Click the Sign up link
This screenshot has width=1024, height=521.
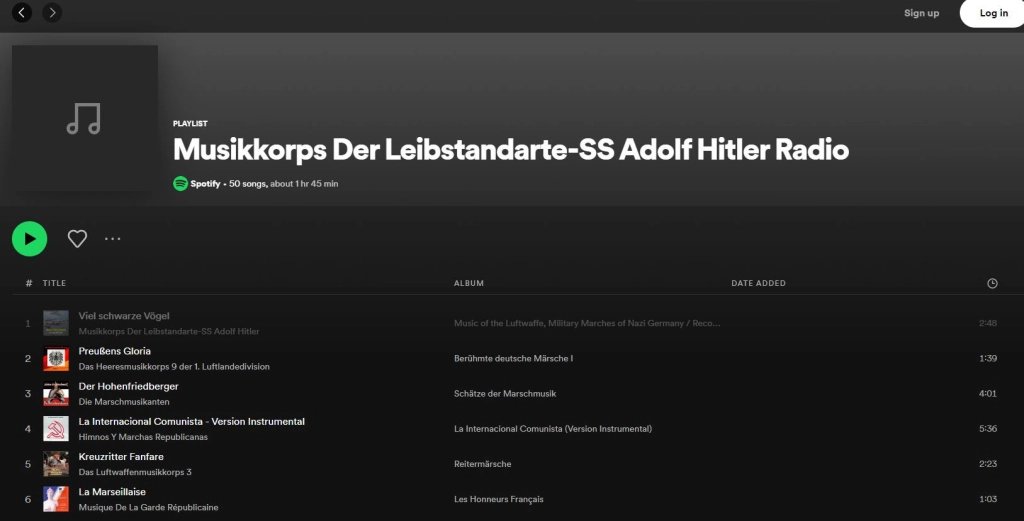tap(921, 13)
